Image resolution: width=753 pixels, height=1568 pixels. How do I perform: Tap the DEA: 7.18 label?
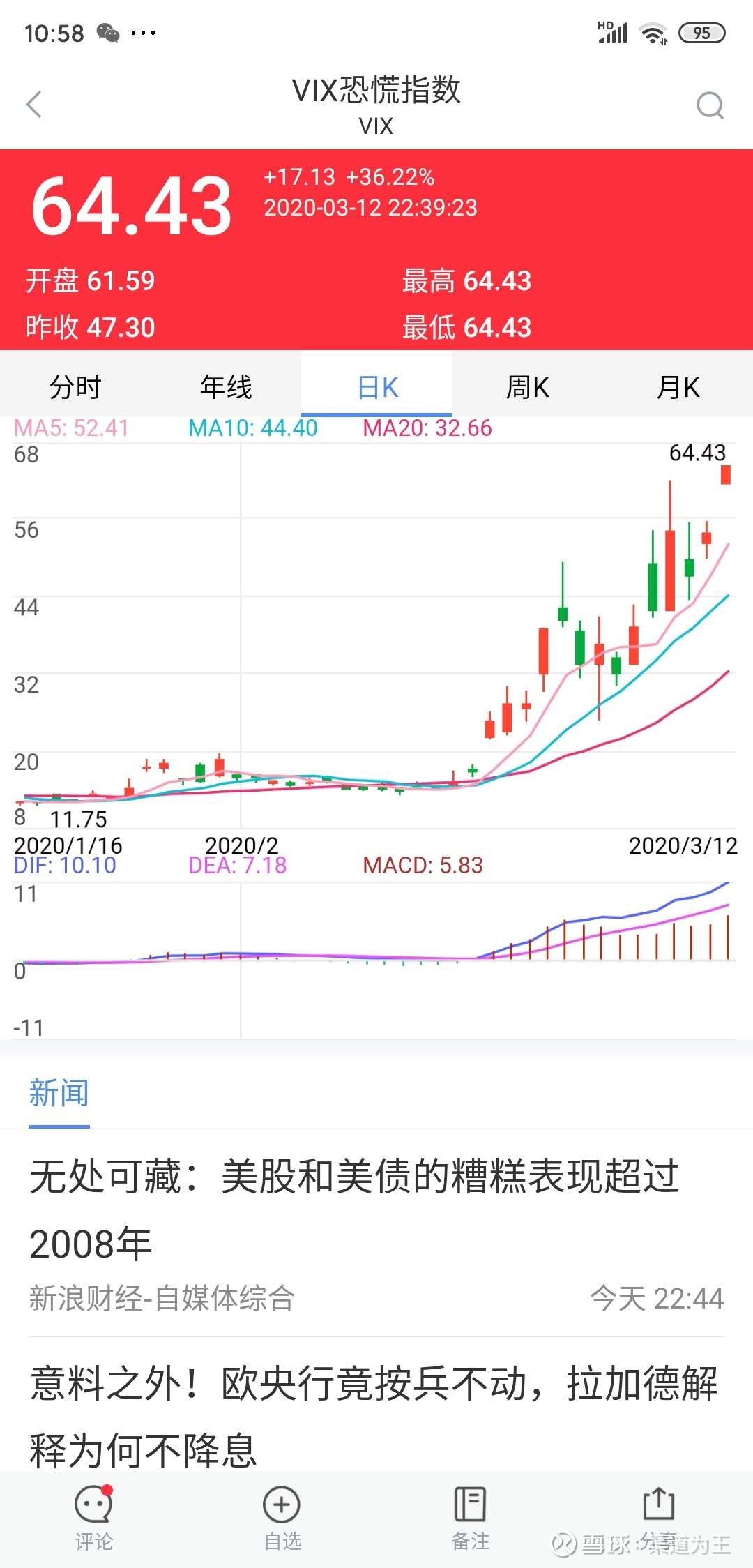[x=238, y=866]
